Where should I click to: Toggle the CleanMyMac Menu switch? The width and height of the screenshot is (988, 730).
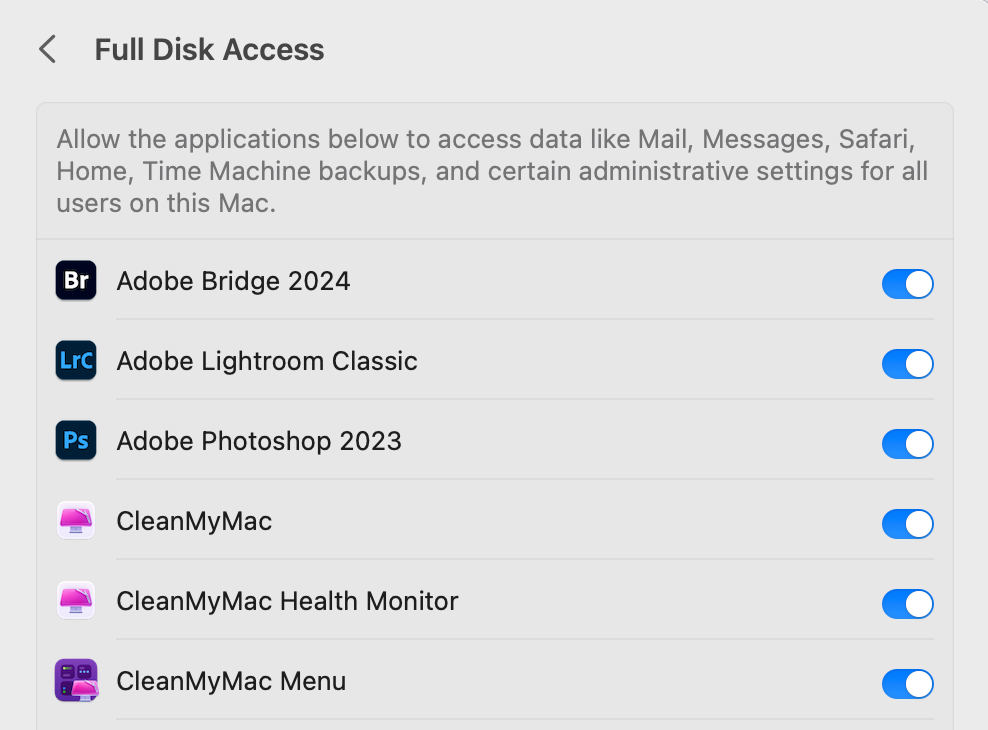[907, 684]
